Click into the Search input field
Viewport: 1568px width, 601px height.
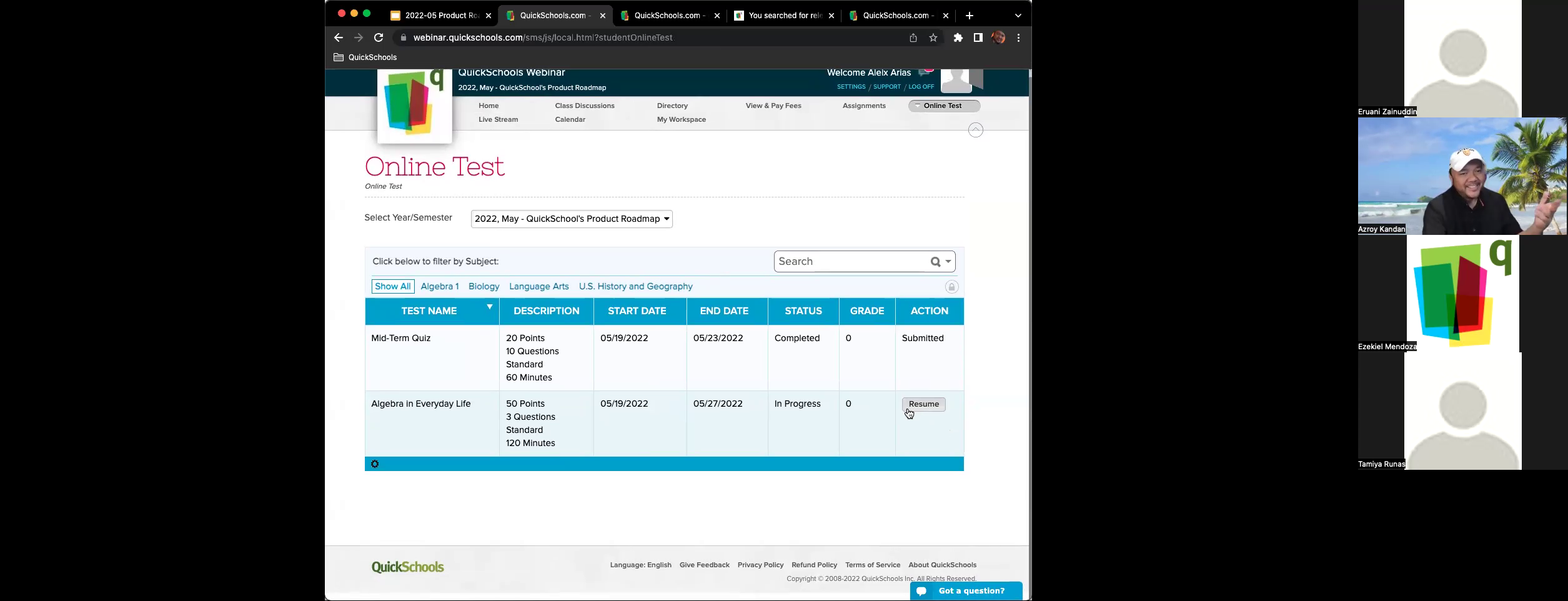pyautogui.click(x=850, y=262)
